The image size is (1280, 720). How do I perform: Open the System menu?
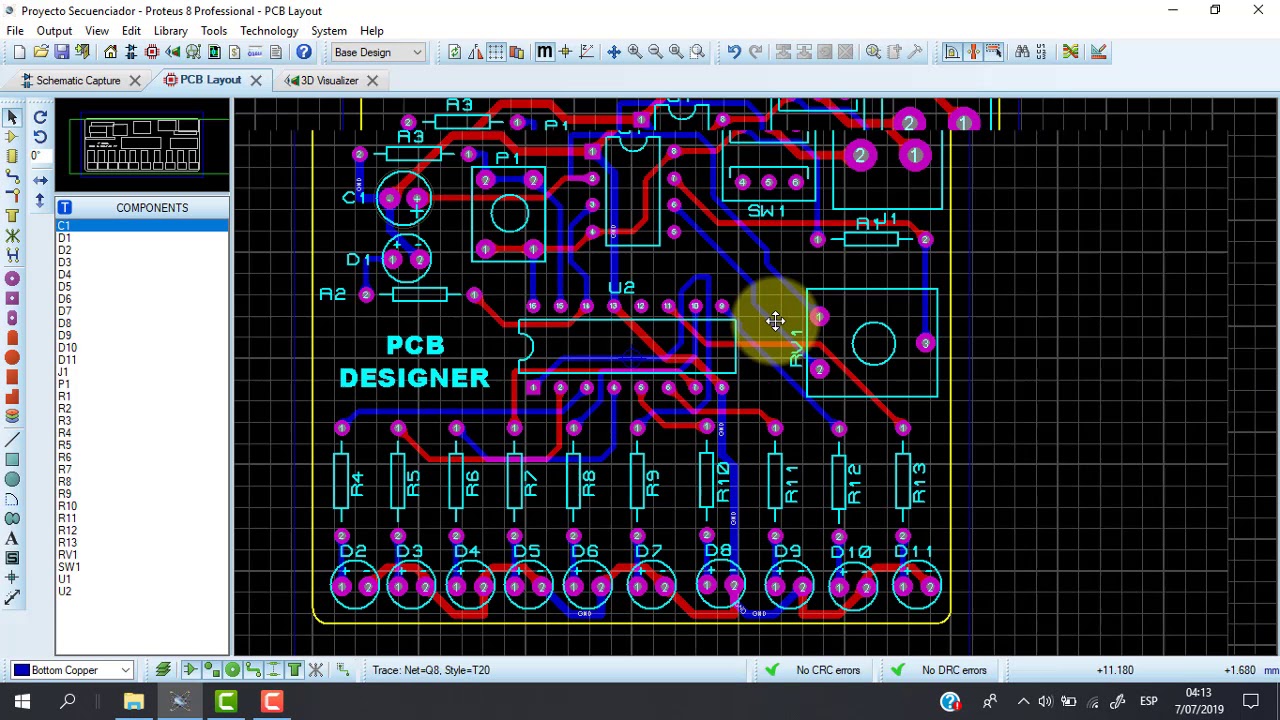coord(329,31)
